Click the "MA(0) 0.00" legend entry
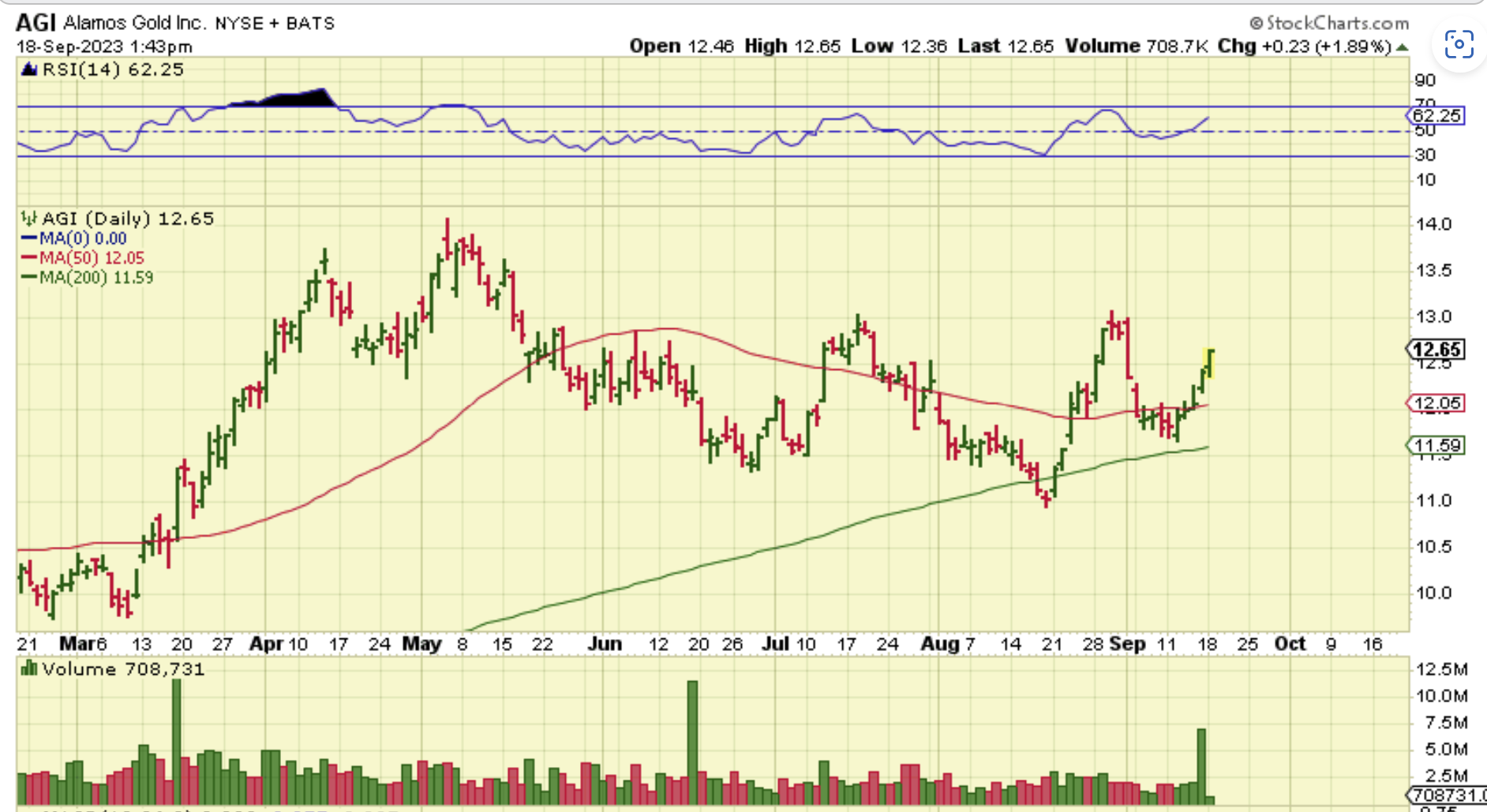 tap(83, 238)
